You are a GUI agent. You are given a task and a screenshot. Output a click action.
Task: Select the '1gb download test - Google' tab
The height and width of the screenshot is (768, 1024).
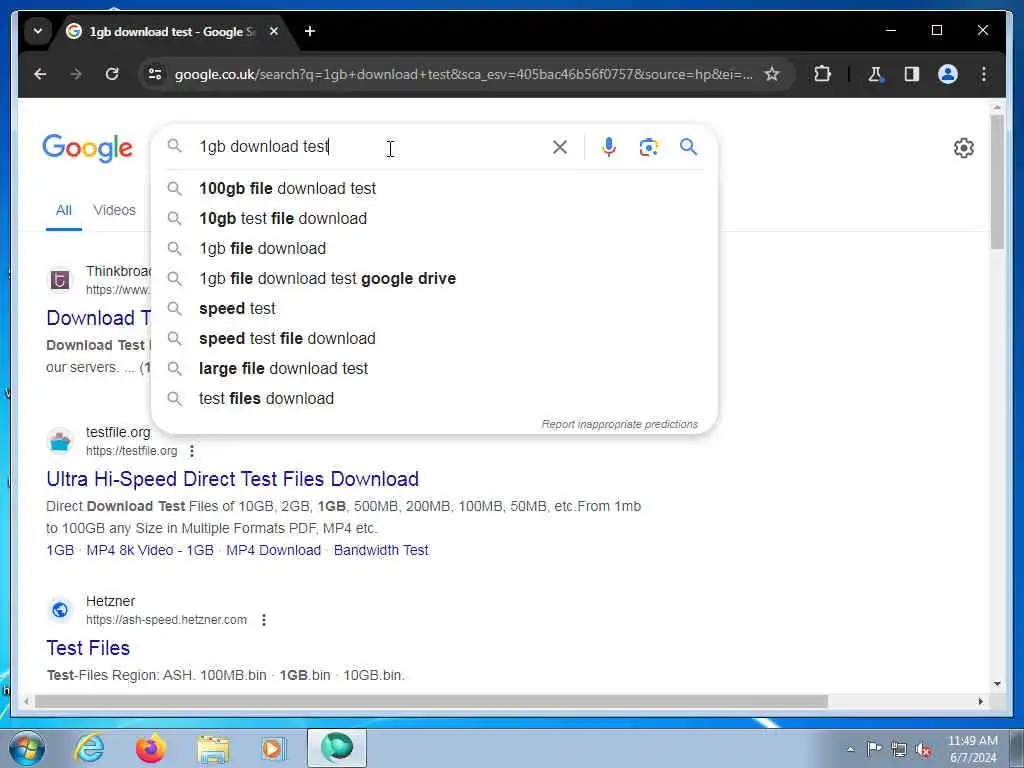point(171,31)
